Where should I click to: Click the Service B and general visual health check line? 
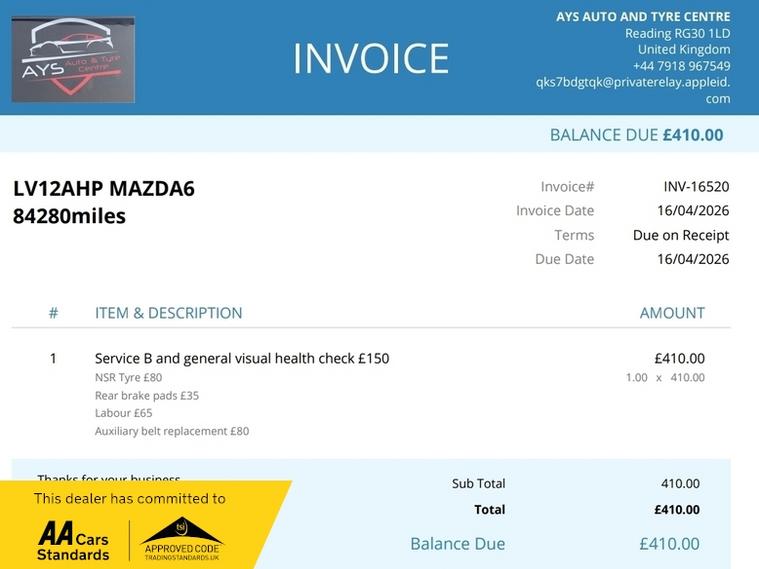pyautogui.click(x=242, y=358)
